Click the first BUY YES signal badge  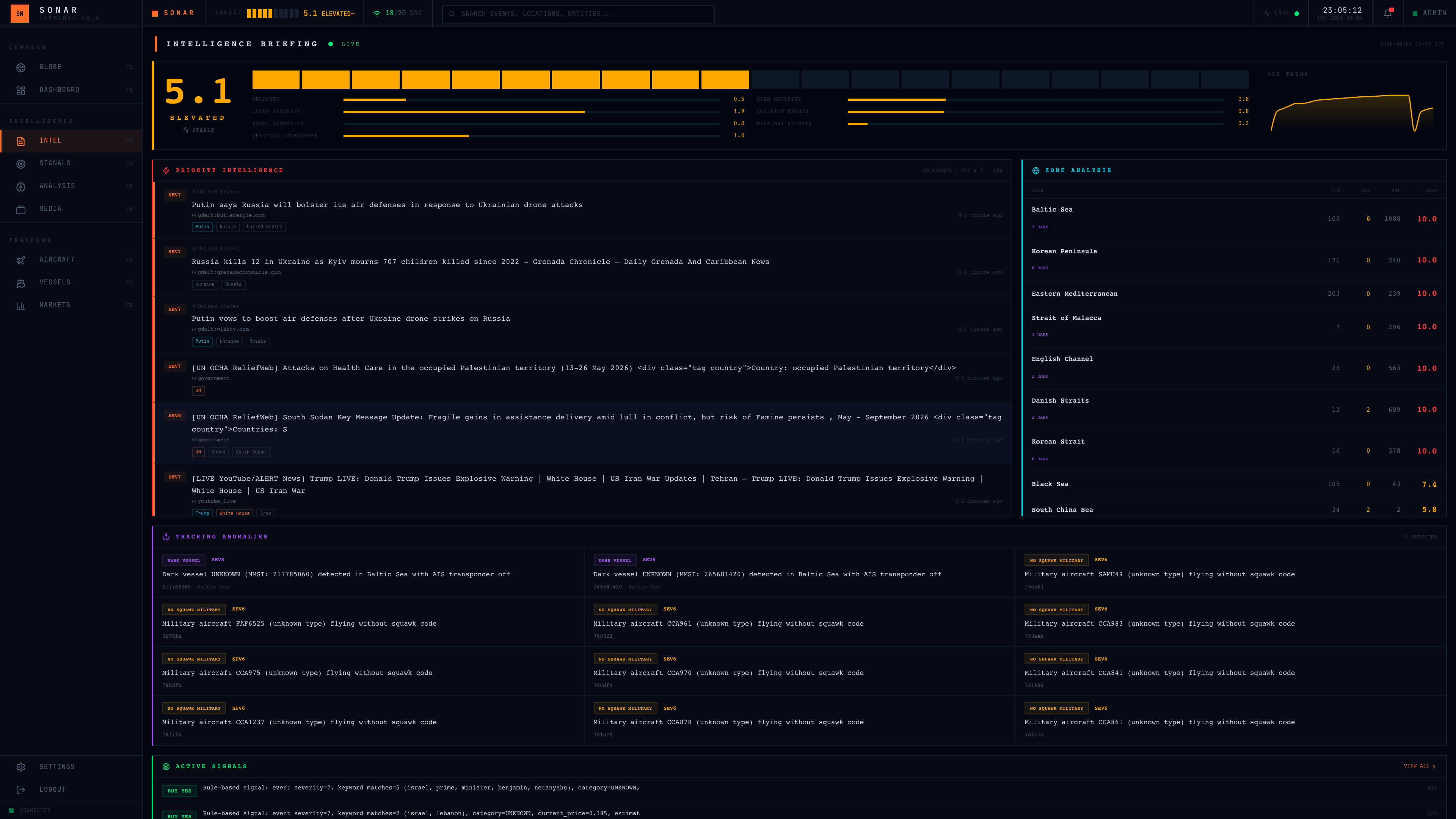tap(179, 791)
